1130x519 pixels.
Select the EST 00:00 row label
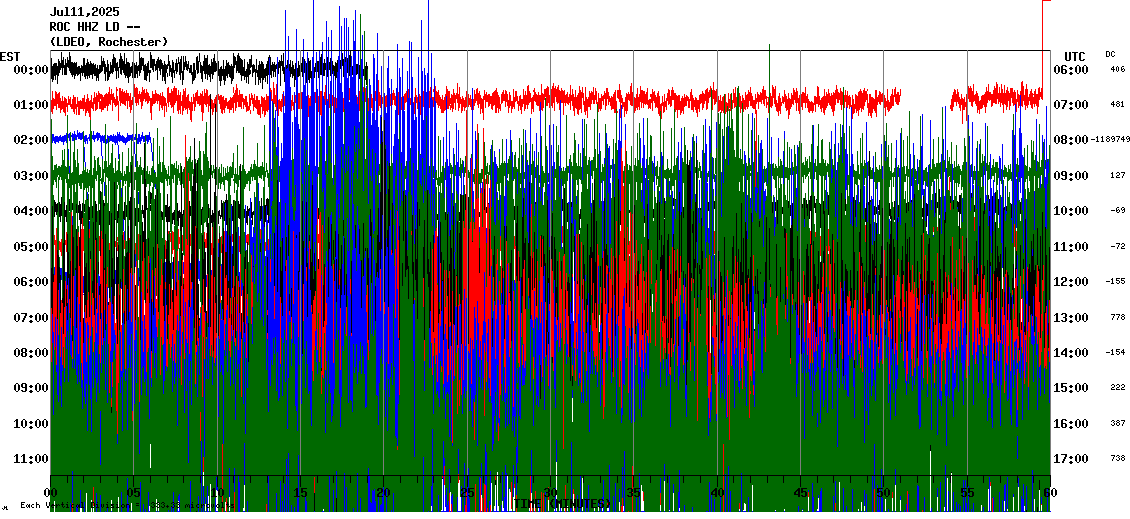coord(31,70)
